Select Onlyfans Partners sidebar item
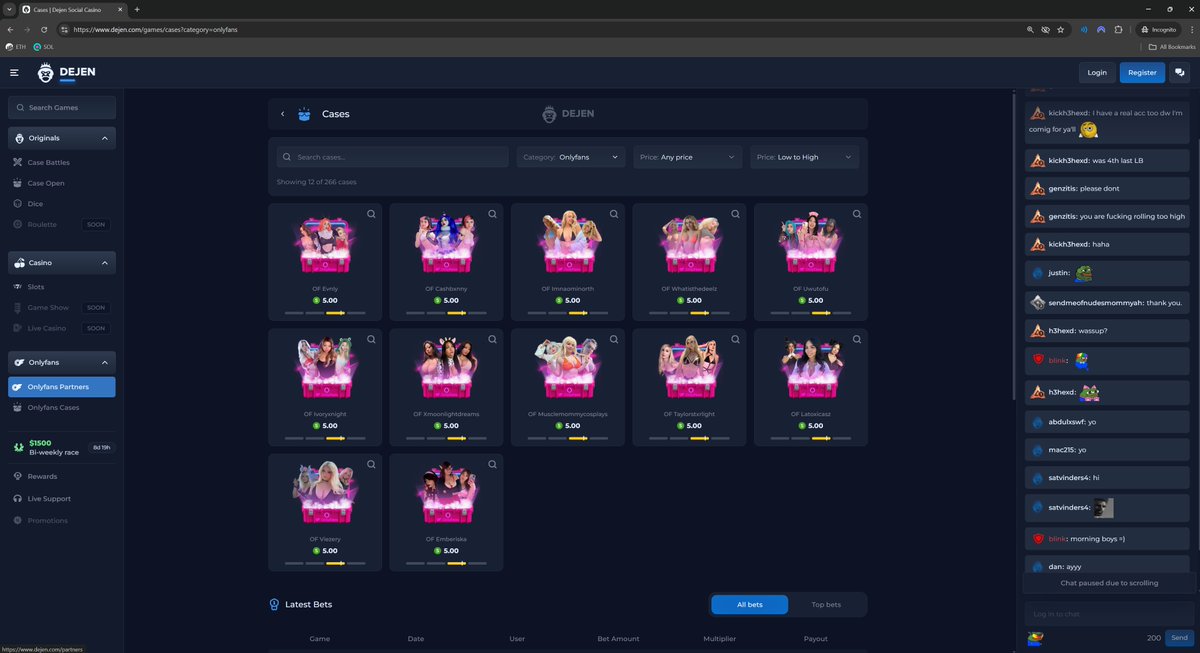Viewport: 1200px width, 653px height. [x=62, y=387]
